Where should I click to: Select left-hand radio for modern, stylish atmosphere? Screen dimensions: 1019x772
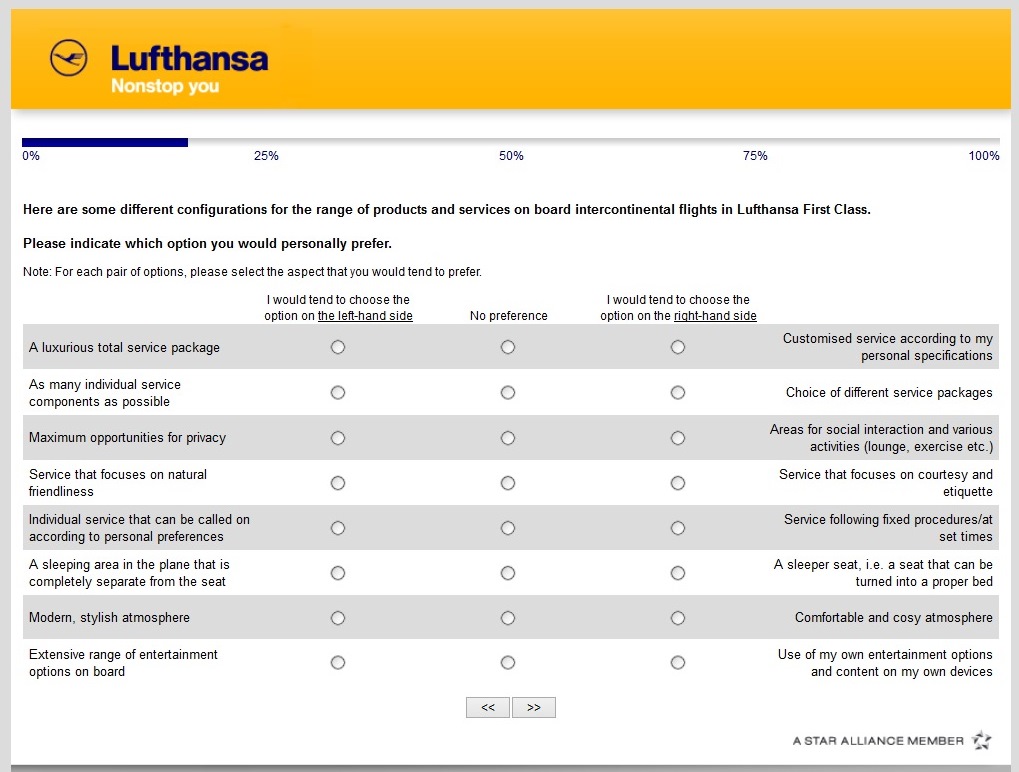tap(338, 618)
